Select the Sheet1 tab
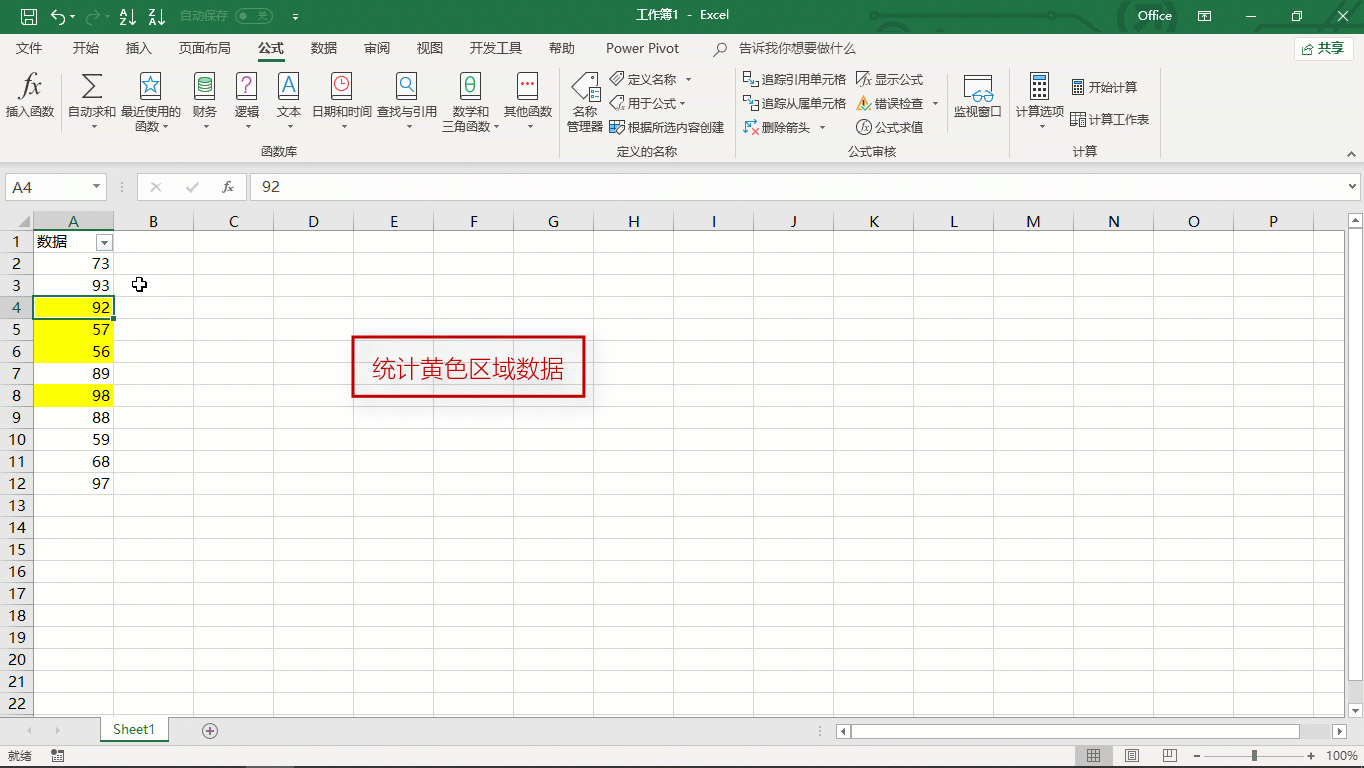The image size is (1364, 768). point(134,730)
